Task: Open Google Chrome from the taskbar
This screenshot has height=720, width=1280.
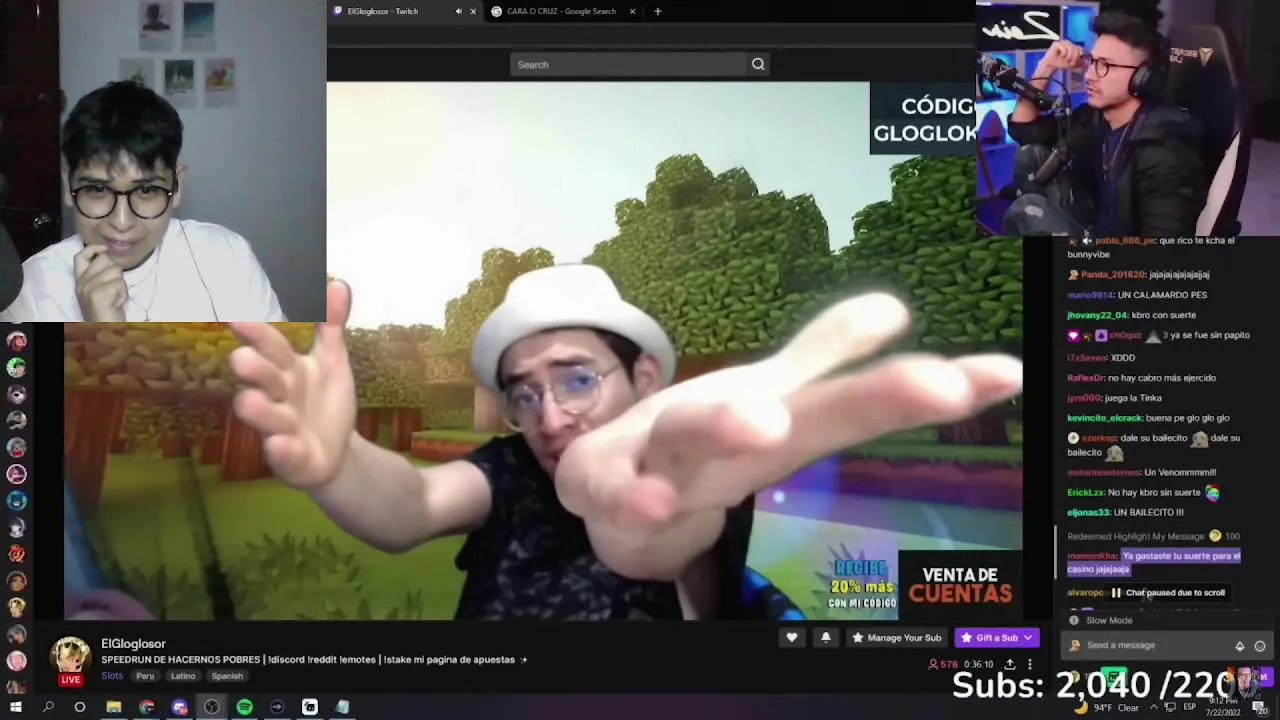Action: coord(147,707)
